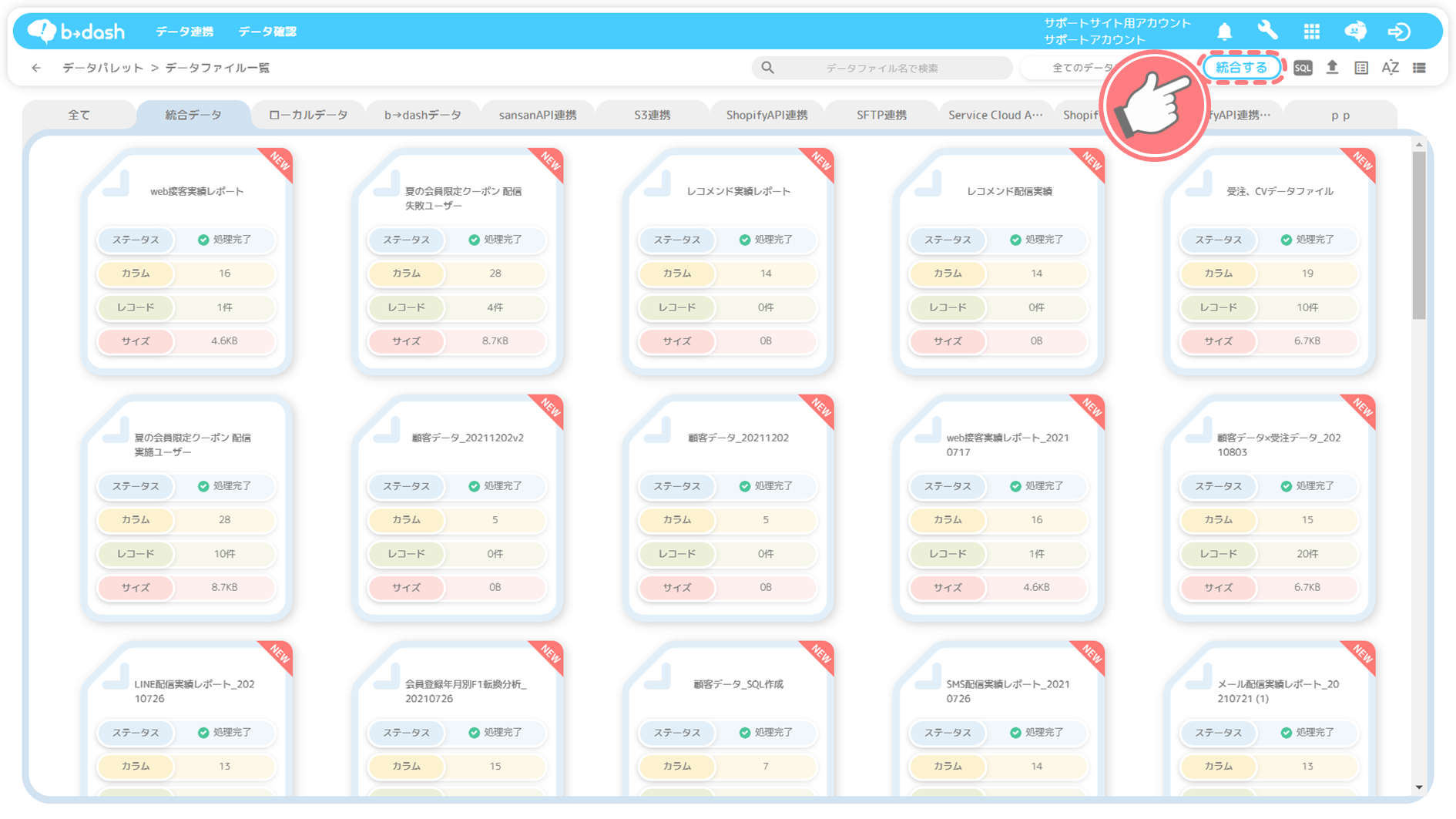
Task: Open the レコメンド配信実績 card title
Action: click(1009, 191)
